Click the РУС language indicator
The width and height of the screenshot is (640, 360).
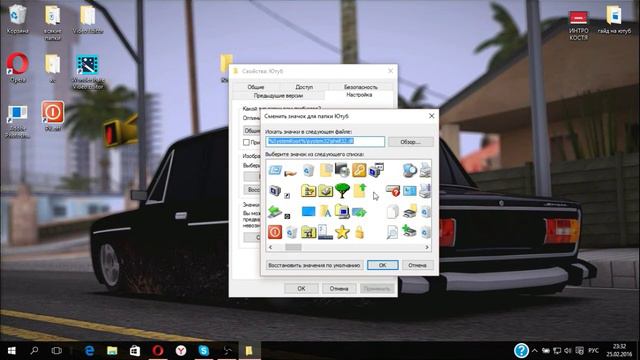[x=593, y=351]
